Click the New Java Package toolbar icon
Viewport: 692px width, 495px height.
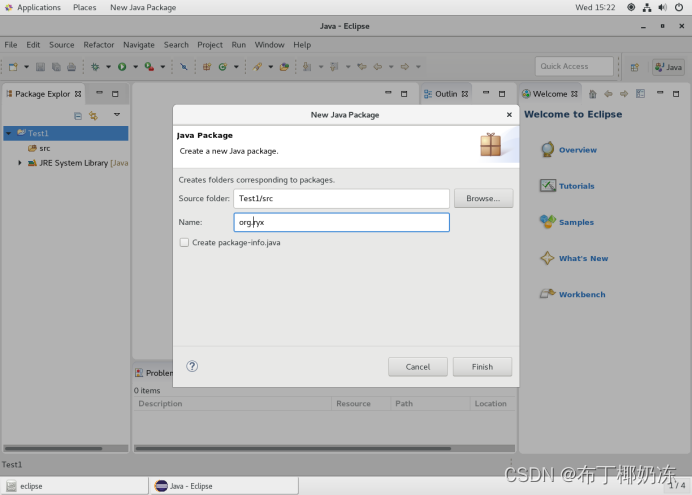[207, 67]
